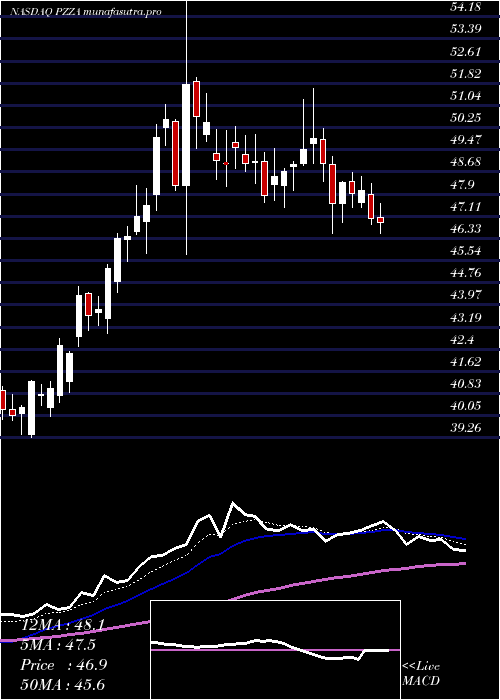Click the 43.19 price axis label

[465, 317]
